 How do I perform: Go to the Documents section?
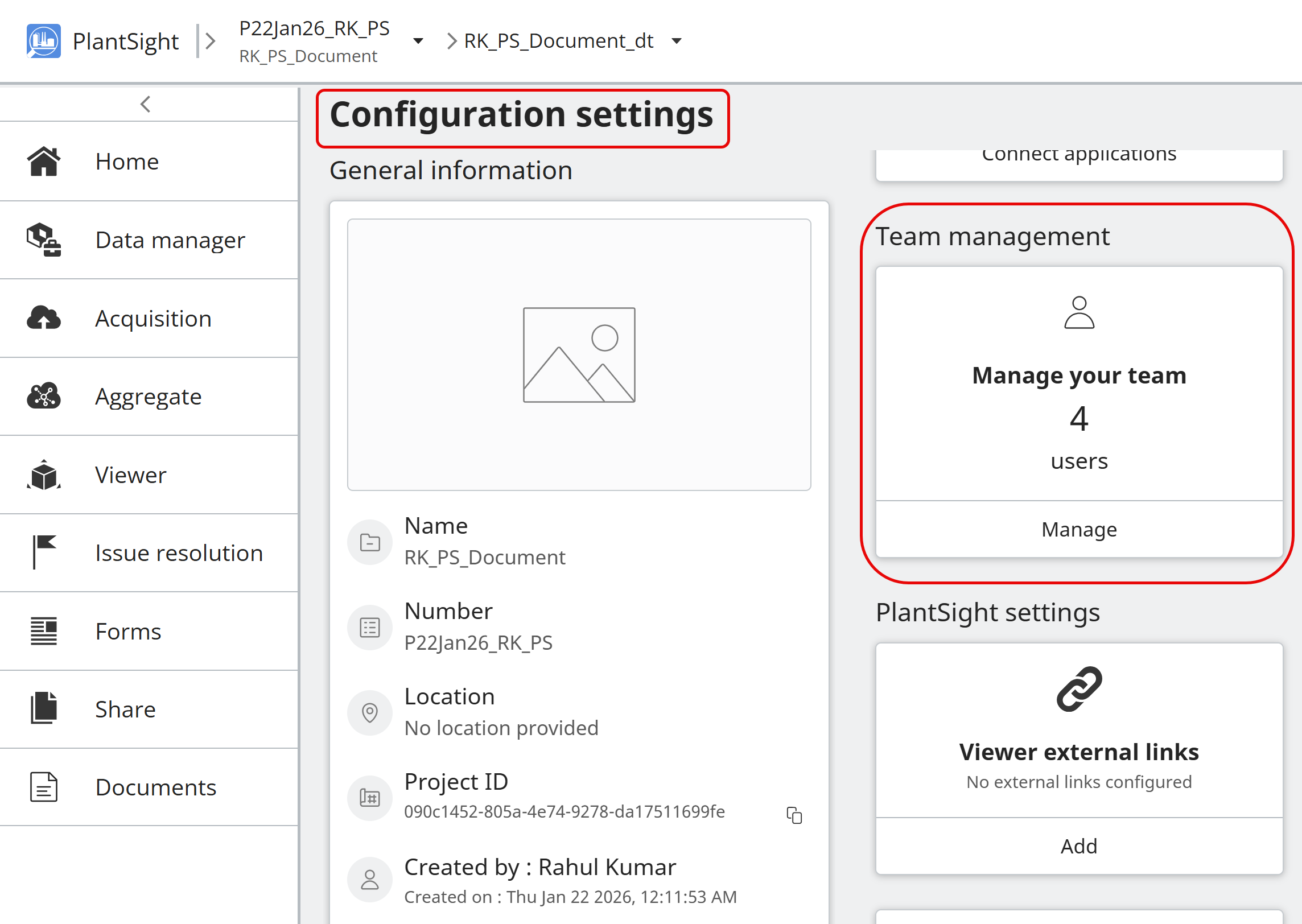click(155, 787)
